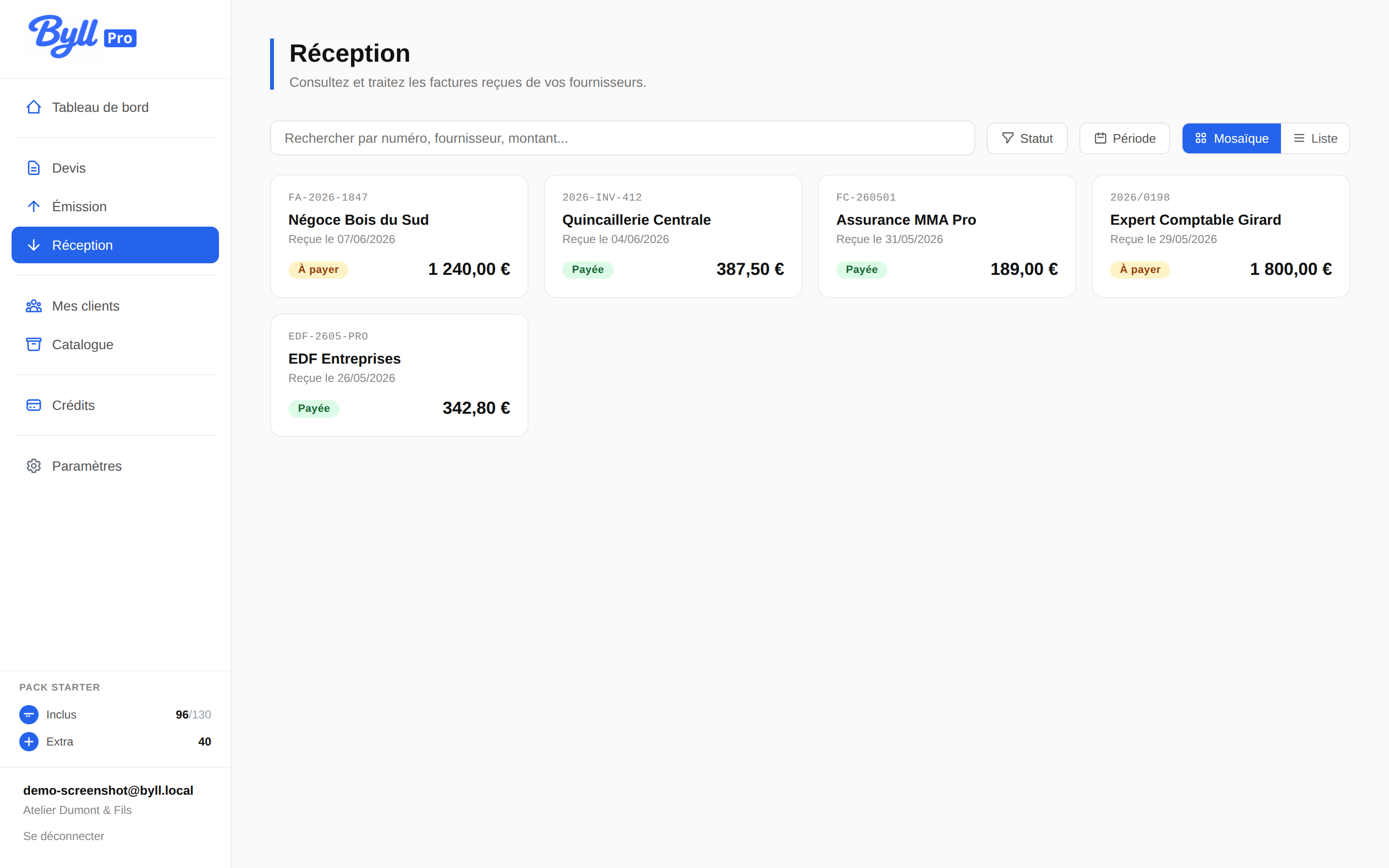Open the Émission section
The width and height of the screenshot is (1389, 868).
pos(115,207)
